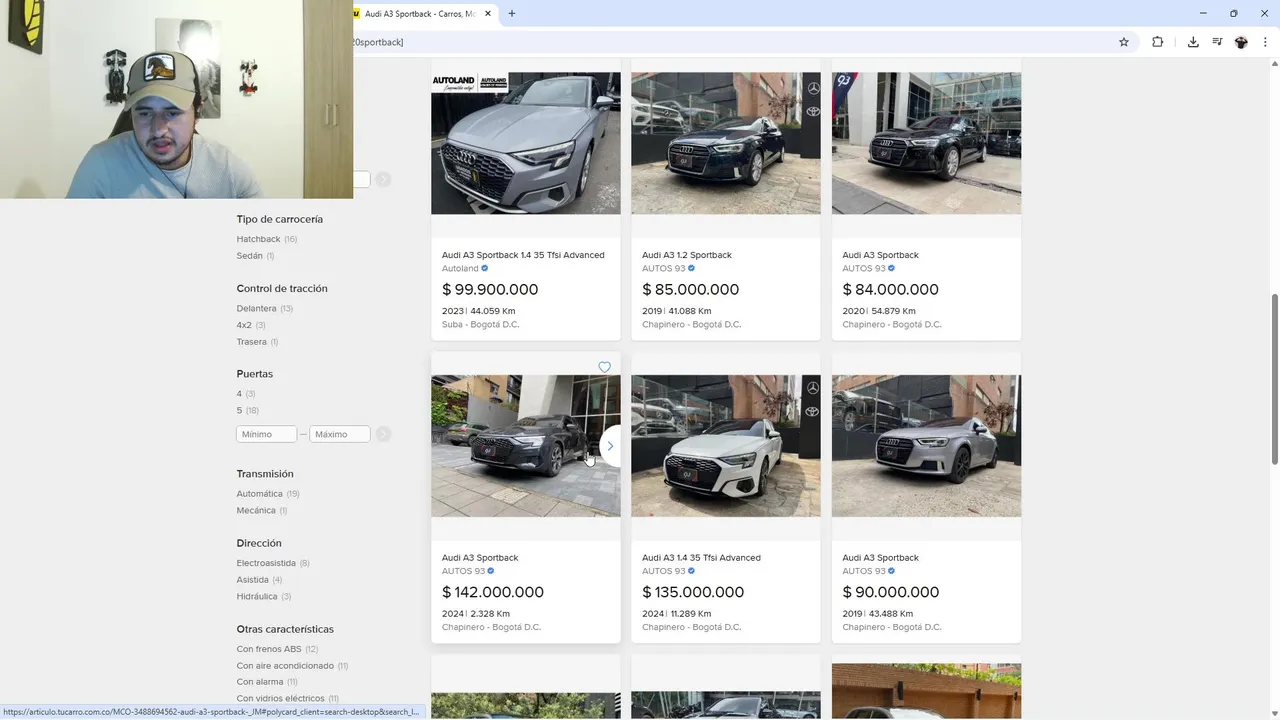This screenshot has height=720, width=1280.
Task: Open photo of the silver $90.000.000 Audi
Action: (926, 446)
